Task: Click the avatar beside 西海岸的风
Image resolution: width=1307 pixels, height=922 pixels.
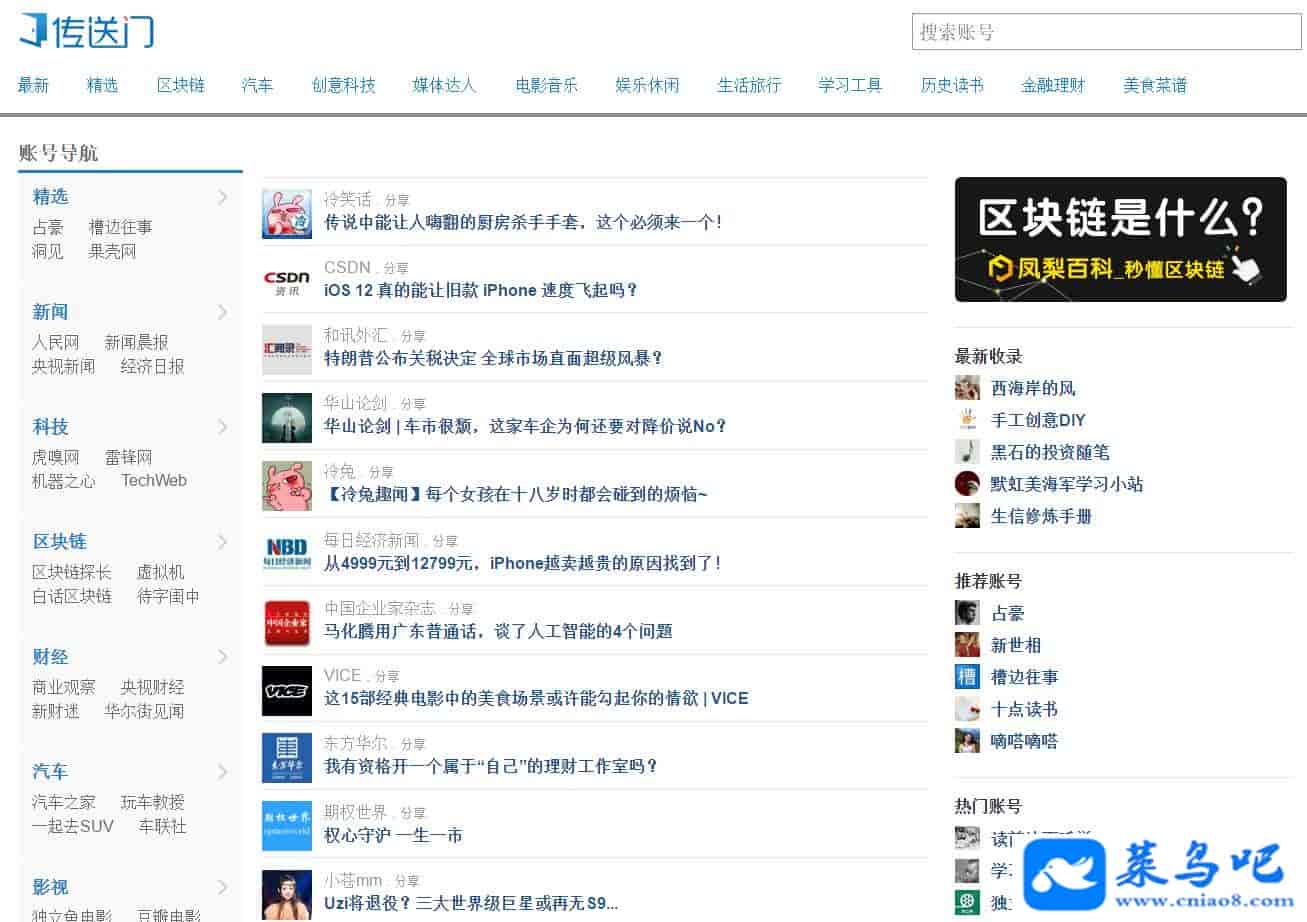Action: coord(967,388)
